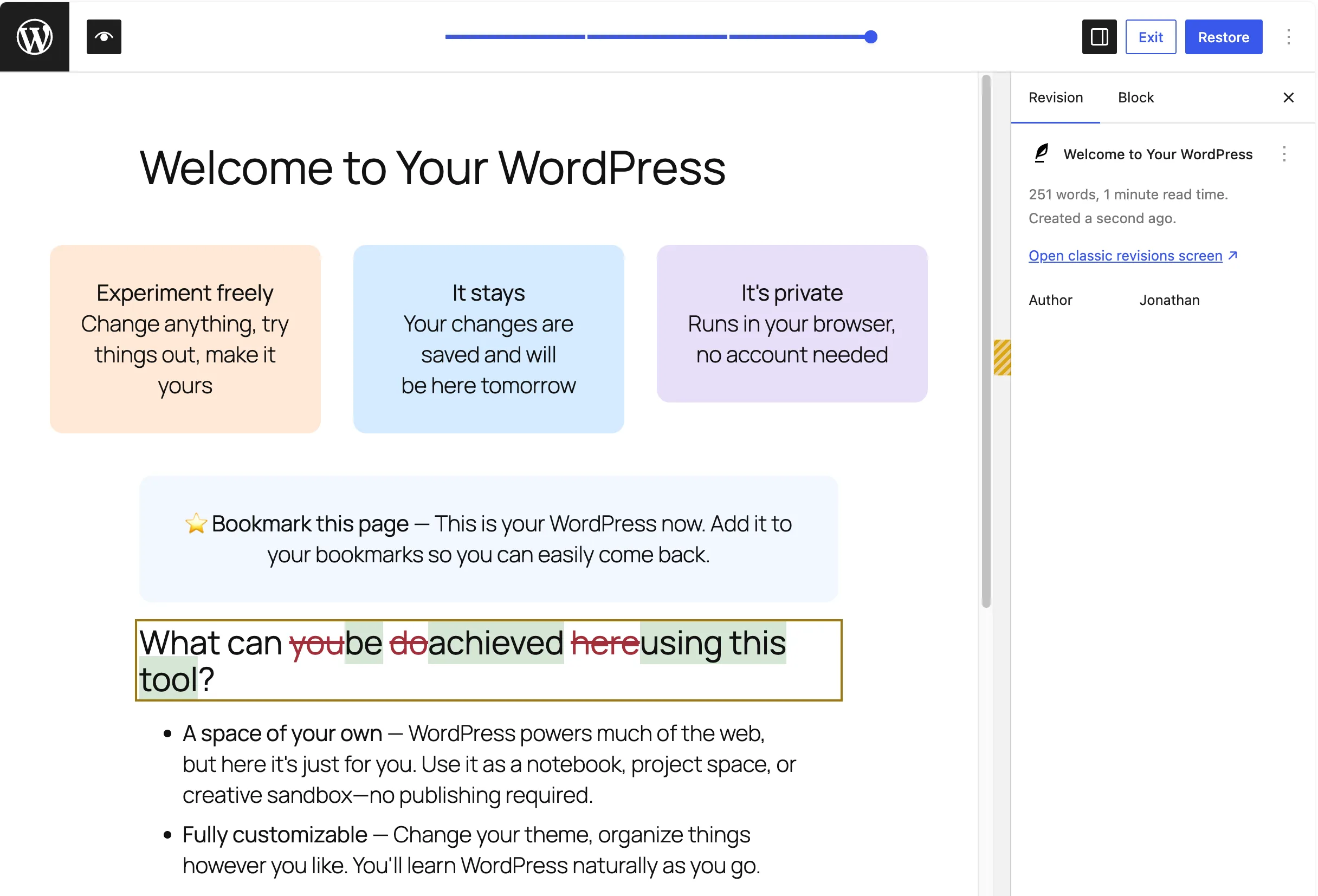Jump to second revision slider segment

coord(657,37)
